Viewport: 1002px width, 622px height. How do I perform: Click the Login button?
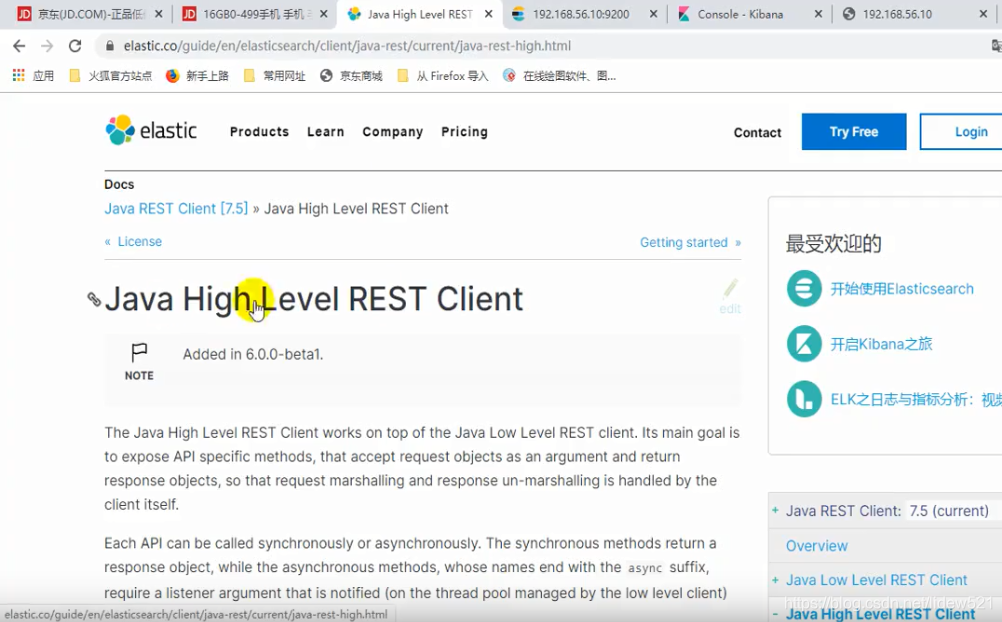961,132
